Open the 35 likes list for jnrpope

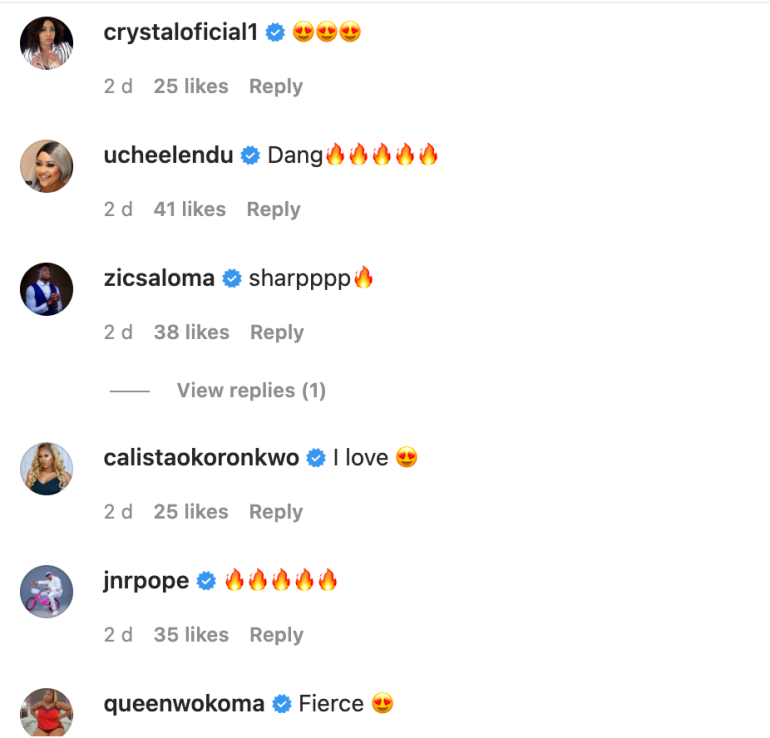click(191, 634)
